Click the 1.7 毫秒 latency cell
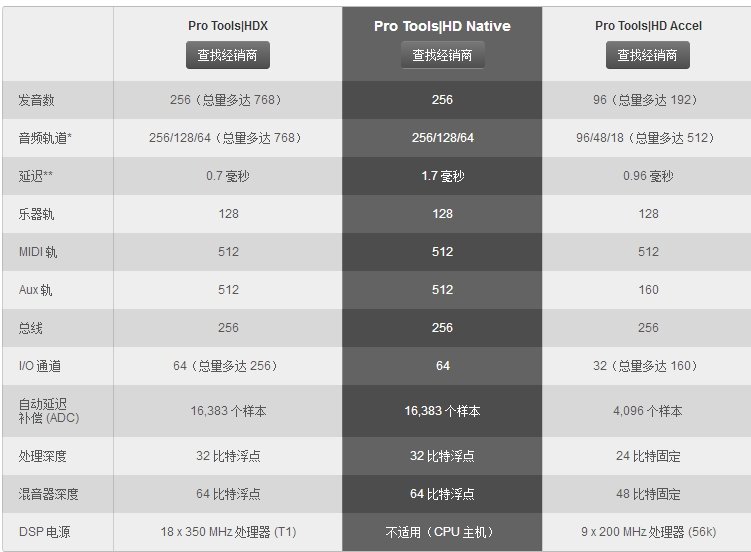 pos(443,176)
